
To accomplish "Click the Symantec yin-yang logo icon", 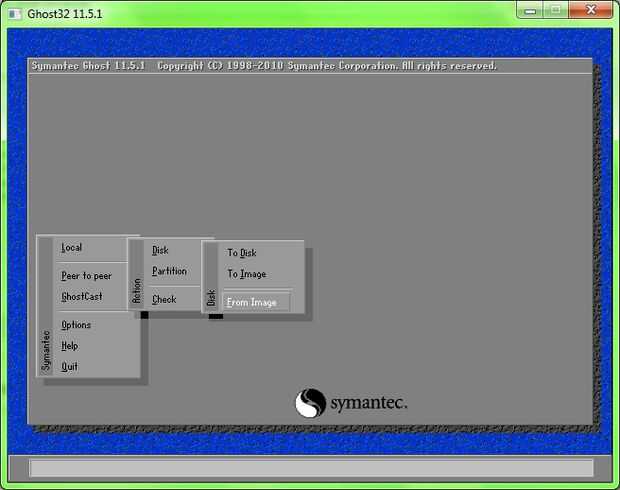I will (x=310, y=403).
